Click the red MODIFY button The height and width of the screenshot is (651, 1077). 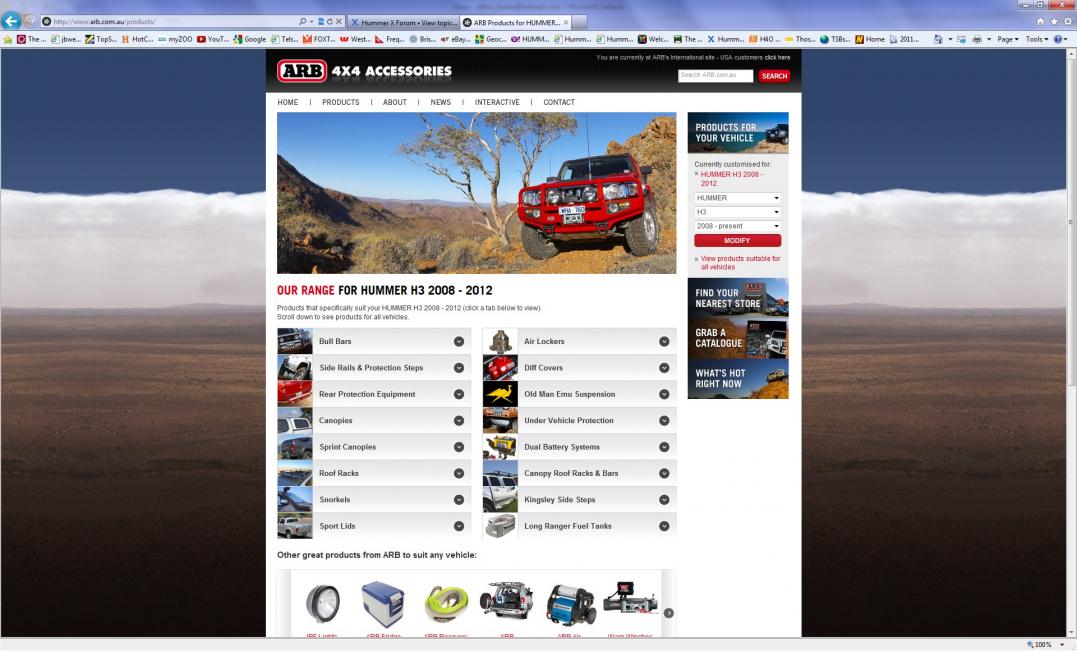click(x=738, y=240)
